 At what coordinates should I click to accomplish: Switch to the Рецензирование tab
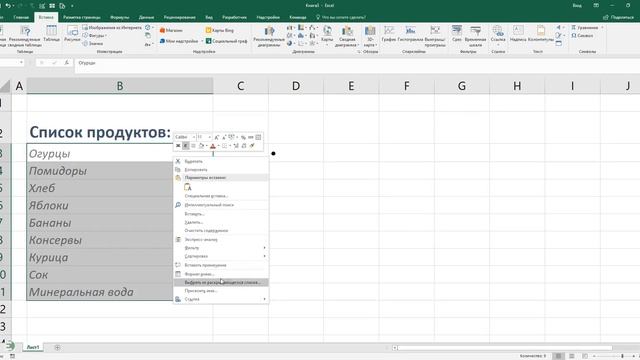[x=180, y=18]
